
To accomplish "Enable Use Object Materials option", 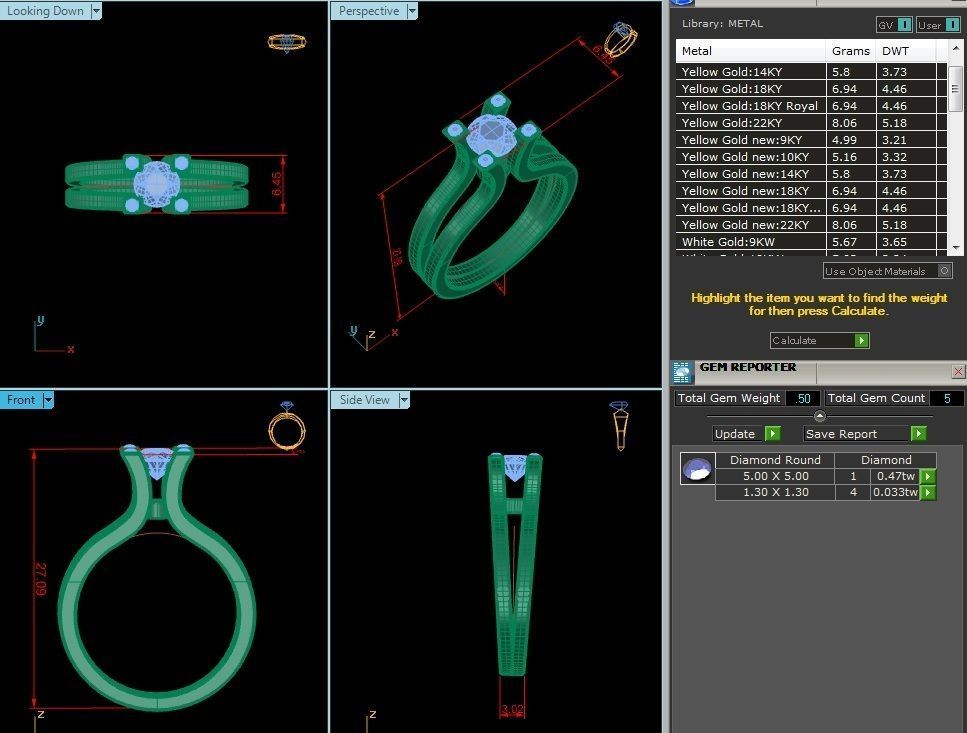I will coord(944,271).
